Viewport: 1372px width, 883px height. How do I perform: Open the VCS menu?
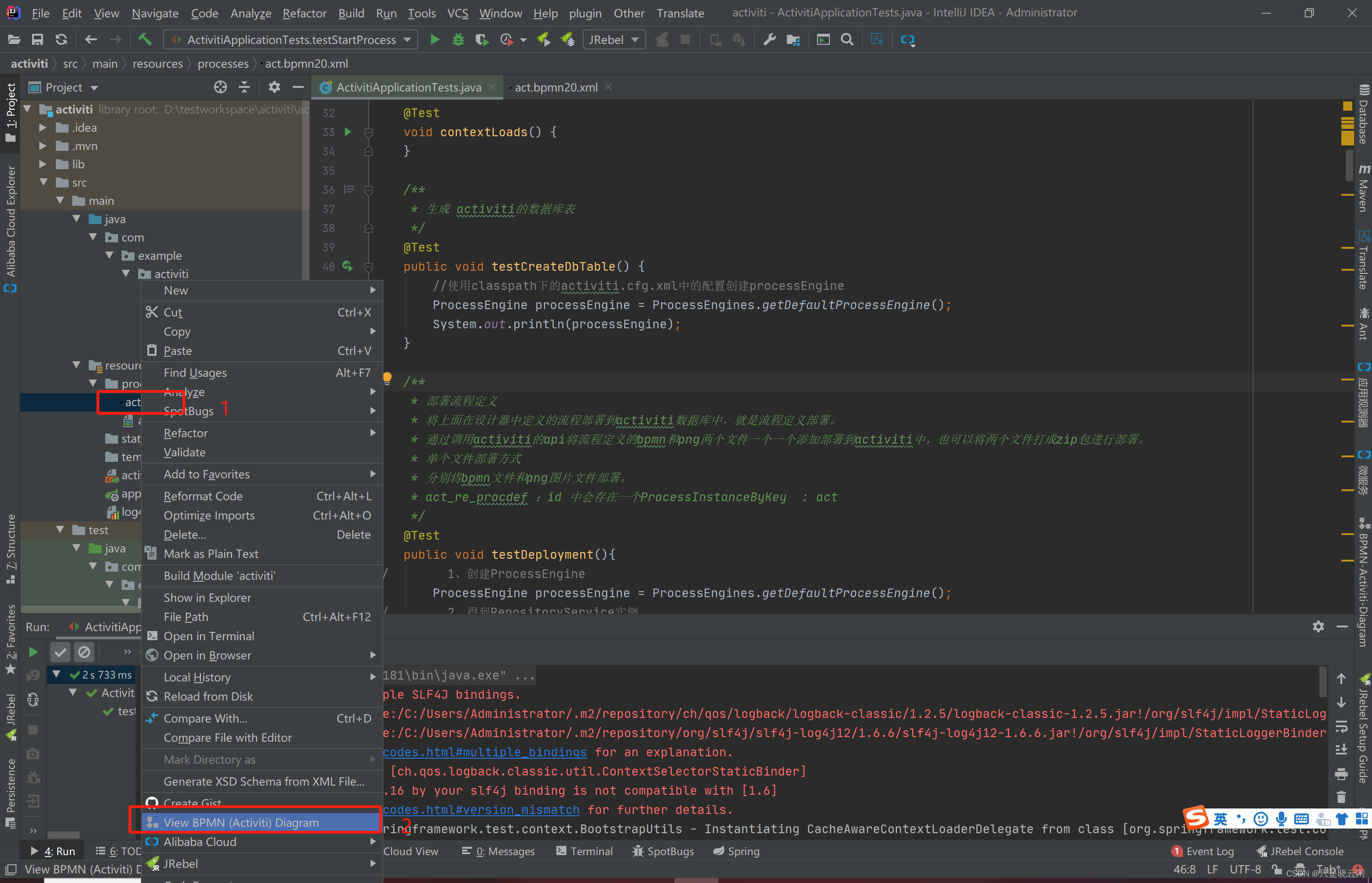(457, 13)
